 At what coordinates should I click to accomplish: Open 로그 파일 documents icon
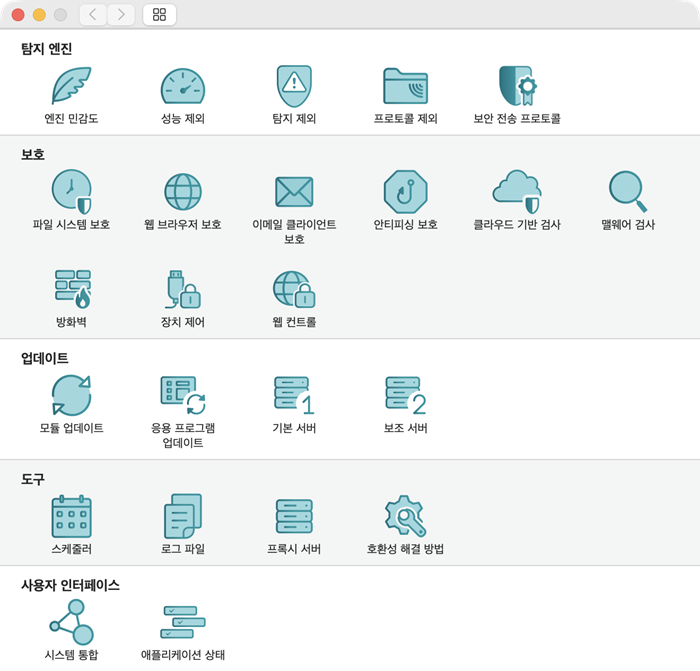(183, 517)
